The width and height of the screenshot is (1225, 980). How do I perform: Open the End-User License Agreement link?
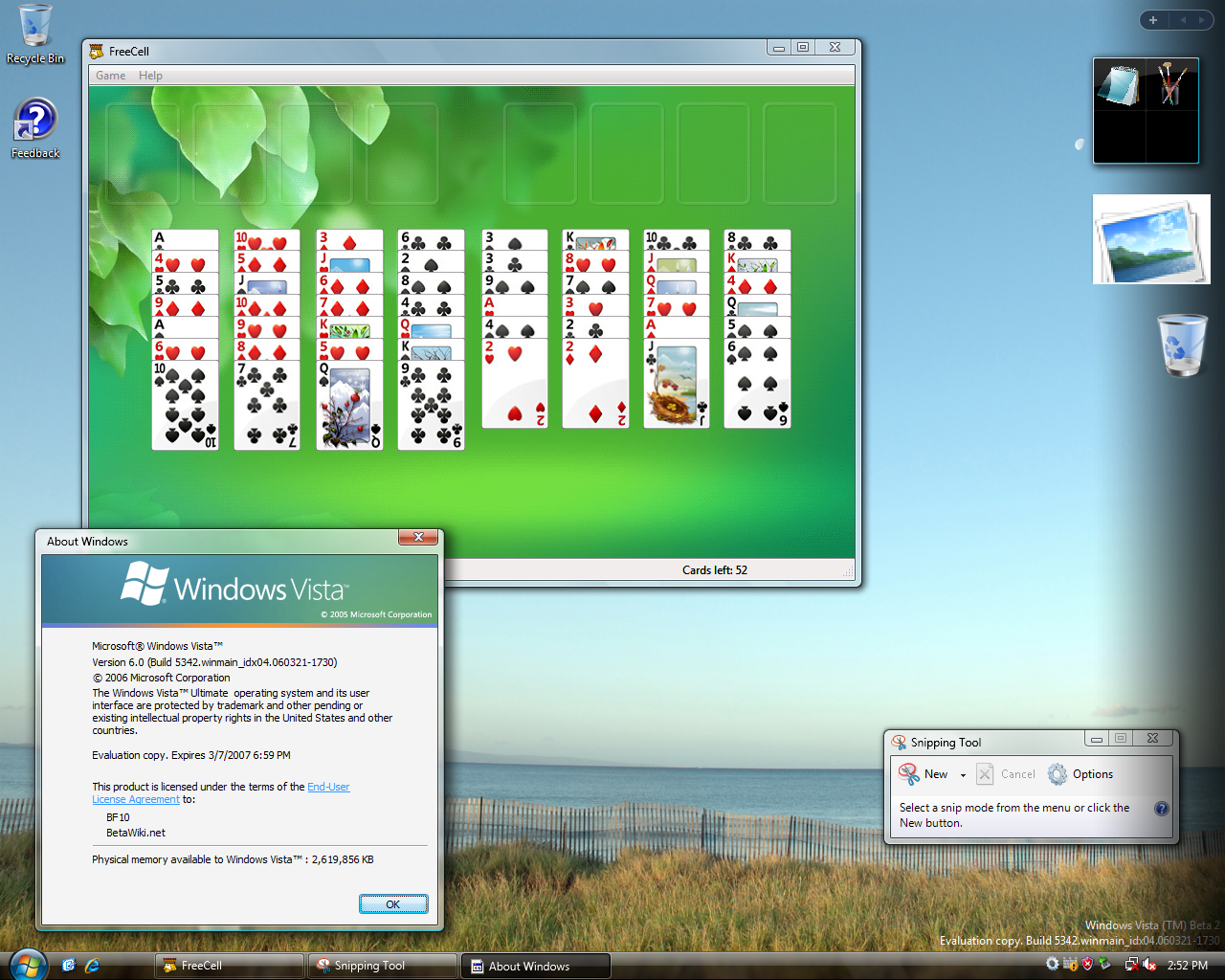tap(221, 793)
